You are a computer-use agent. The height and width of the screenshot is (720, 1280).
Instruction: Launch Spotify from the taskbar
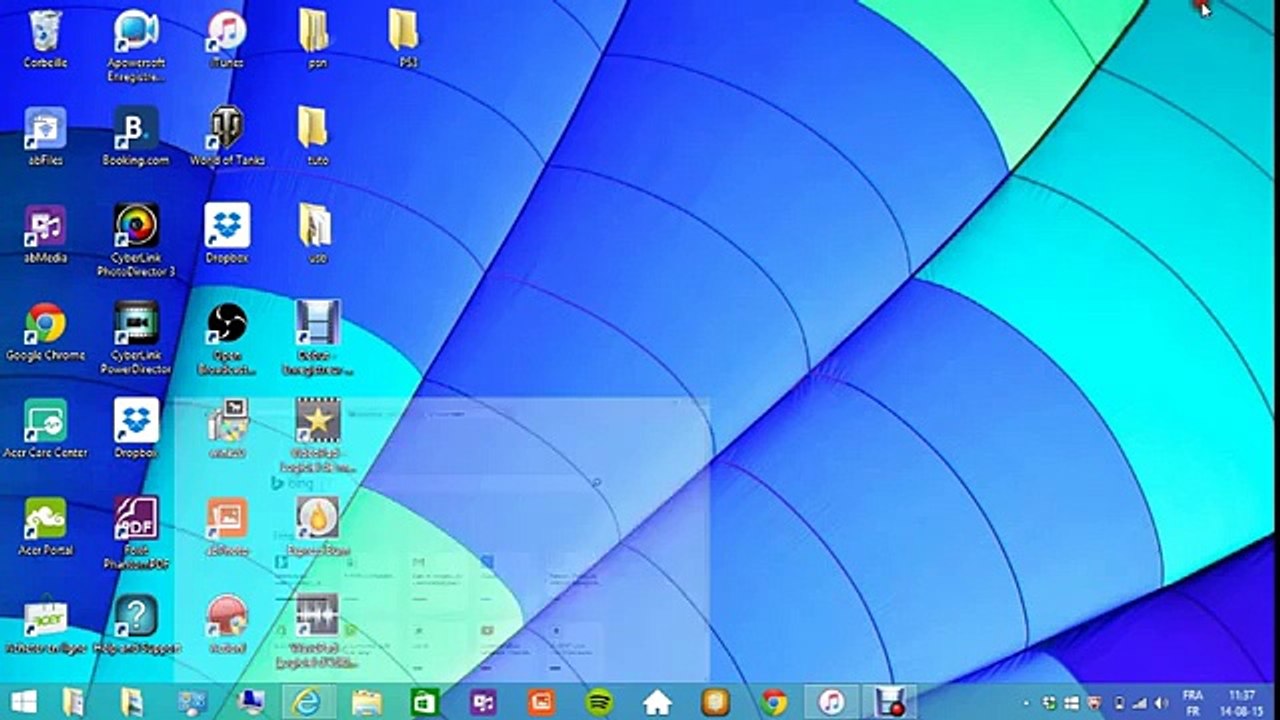tap(599, 702)
